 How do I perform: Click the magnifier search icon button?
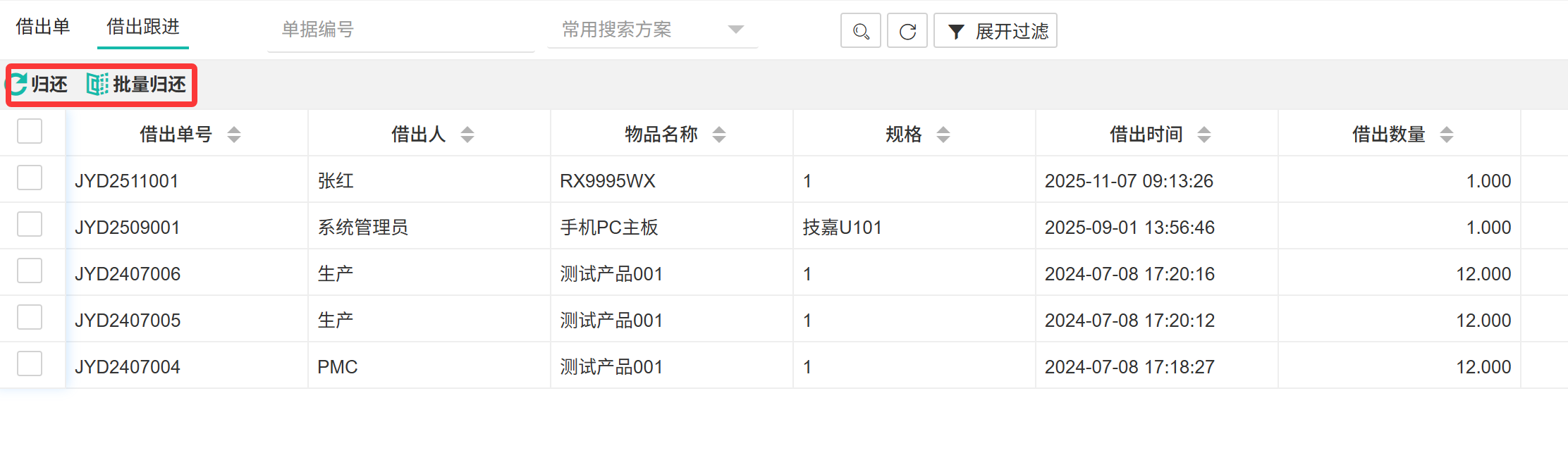pos(860,31)
